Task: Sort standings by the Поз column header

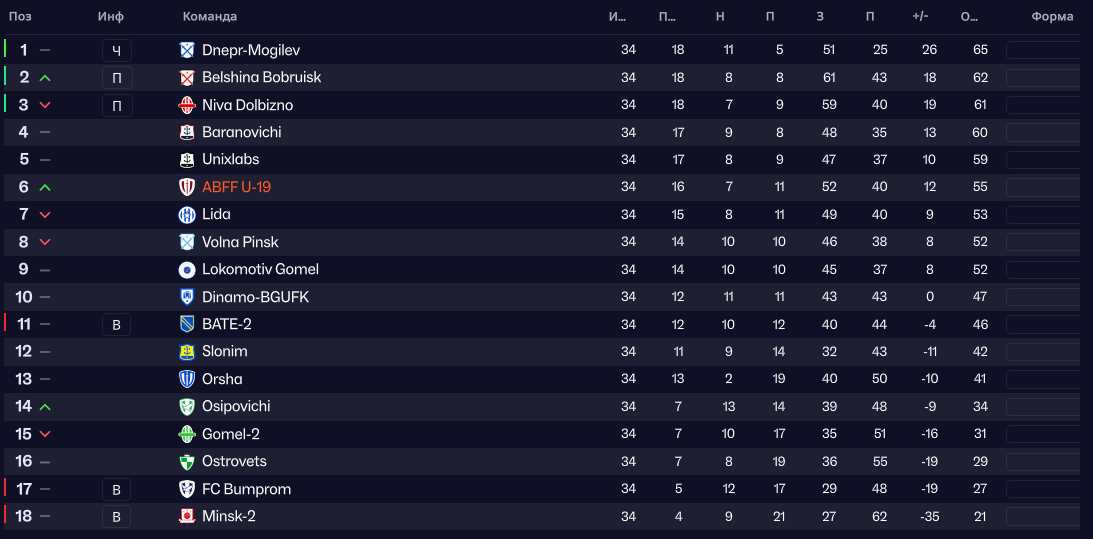Action: (20, 16)
